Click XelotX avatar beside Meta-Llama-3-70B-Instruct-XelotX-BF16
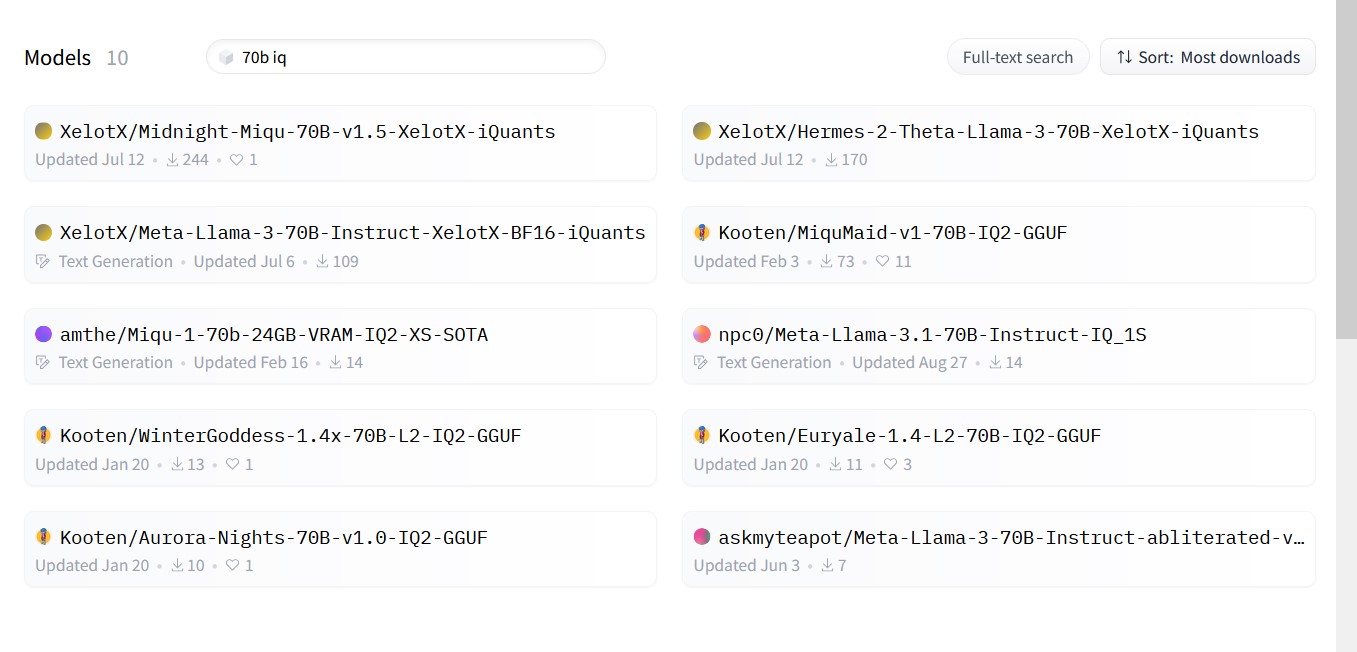 point(43,232)
